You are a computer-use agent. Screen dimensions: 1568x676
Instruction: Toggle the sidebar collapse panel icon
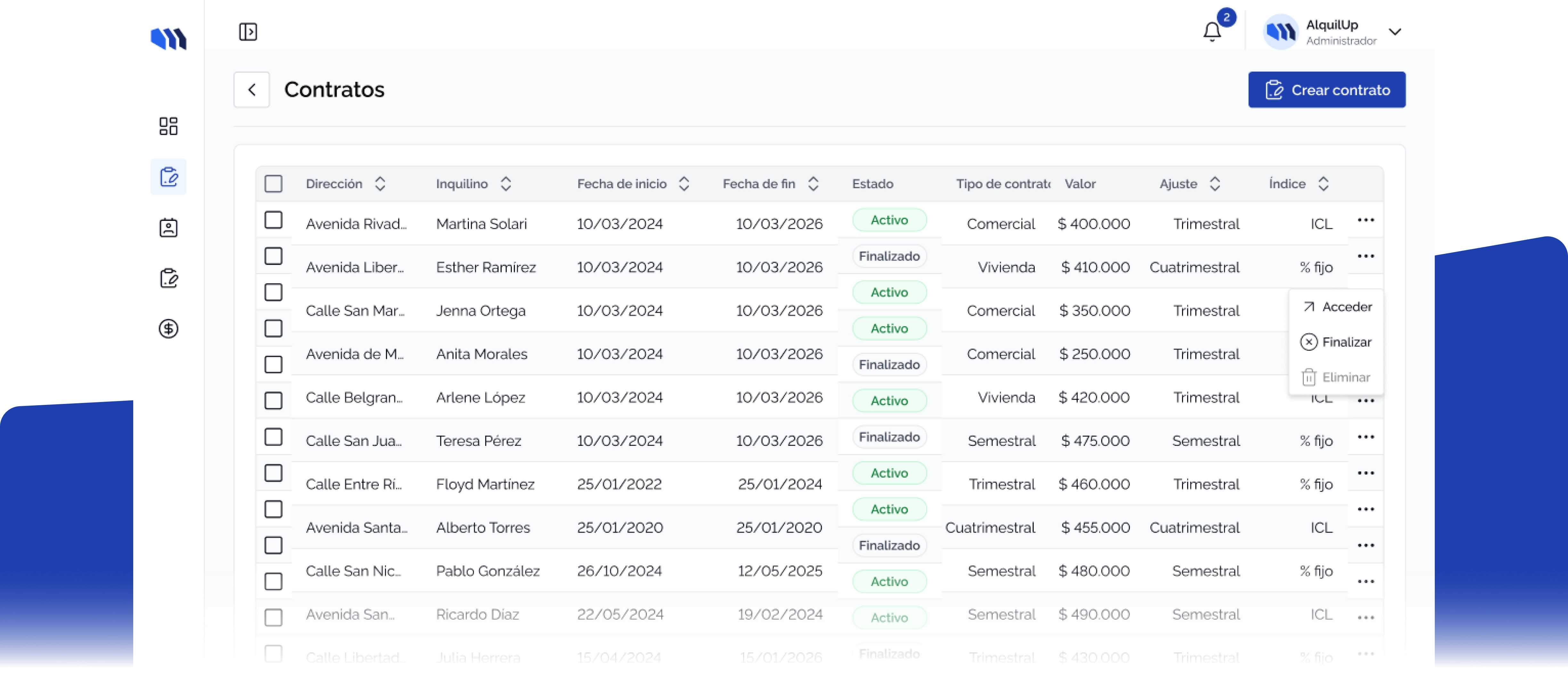248,32
